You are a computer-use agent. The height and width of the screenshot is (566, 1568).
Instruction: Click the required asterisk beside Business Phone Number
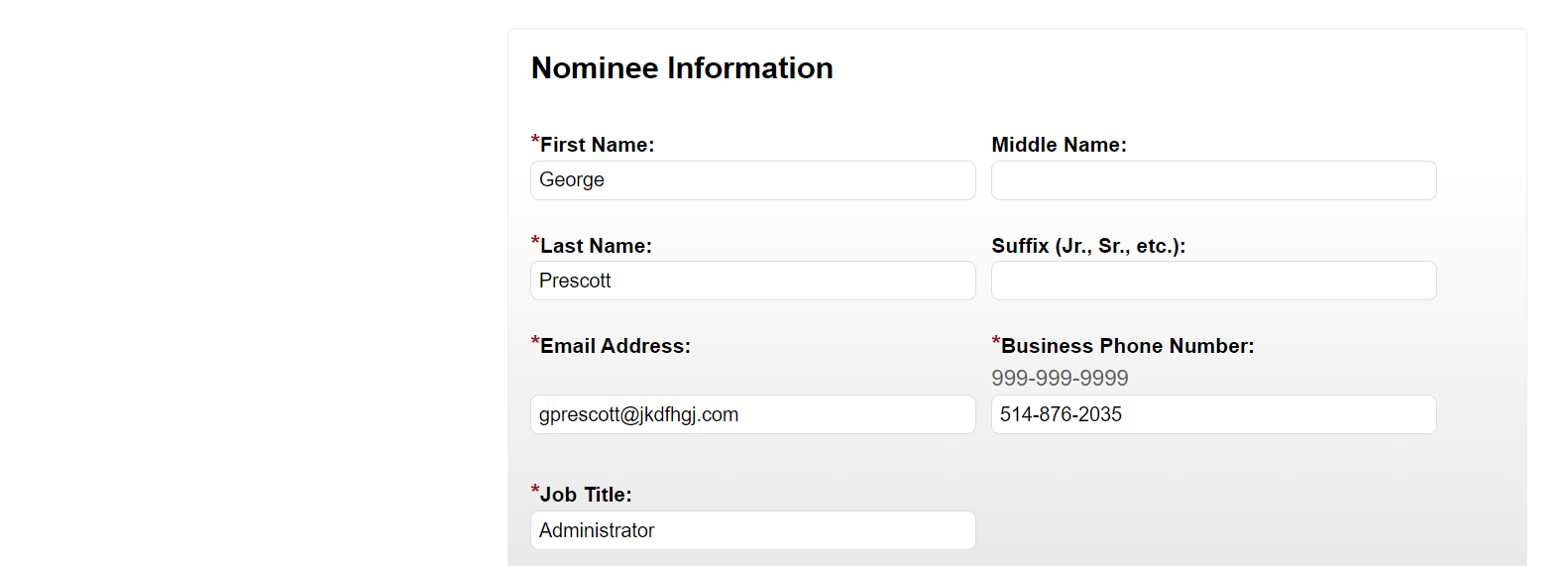point(996,342)
